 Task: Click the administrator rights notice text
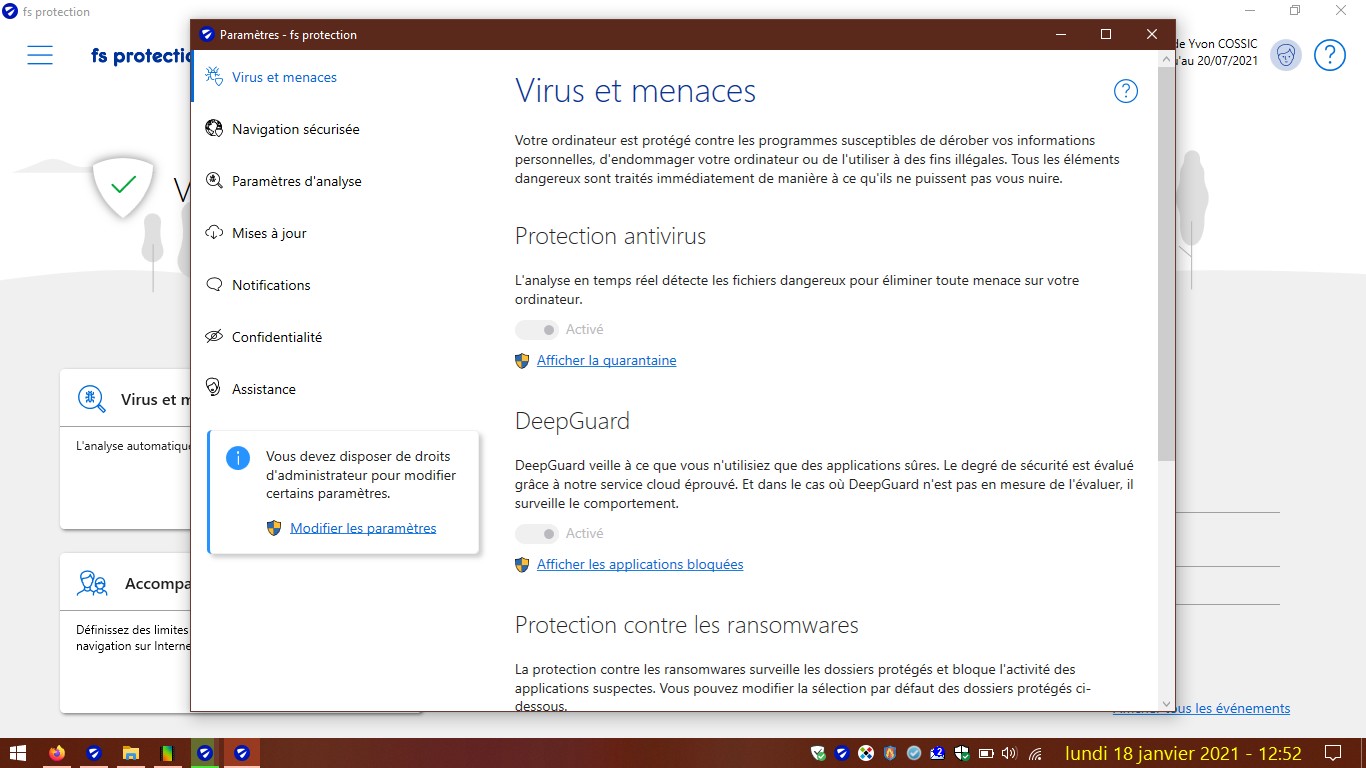click(x=361, y=475)
